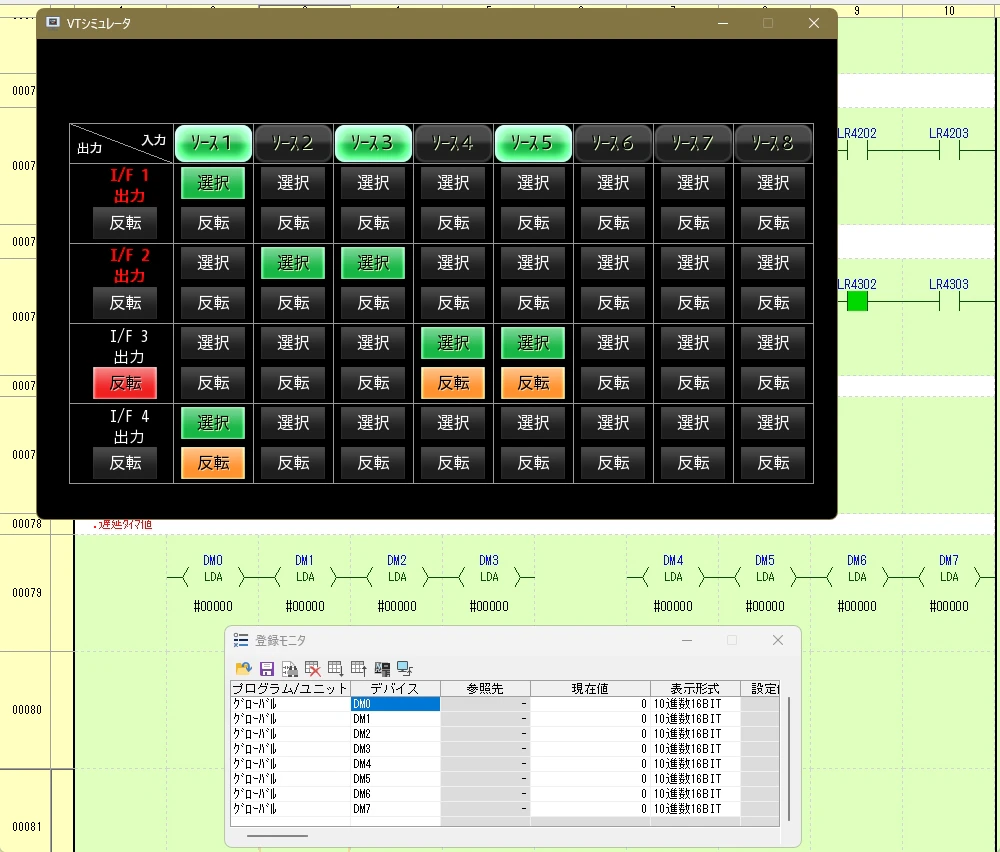The height and width of the screenshot is (852, 1000).
Task: Click current value 0 in DM2 row
Action: [590, 733]
